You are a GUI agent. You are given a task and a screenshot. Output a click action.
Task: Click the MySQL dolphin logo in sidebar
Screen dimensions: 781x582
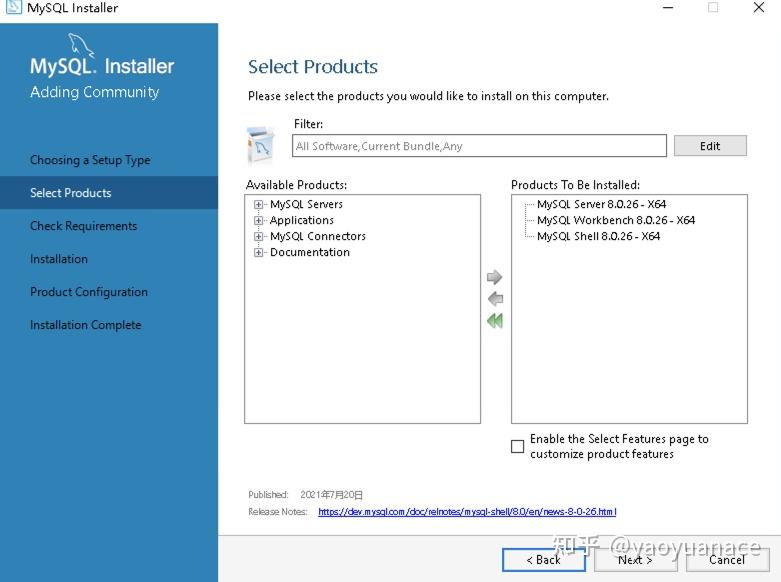pyautogui.click(x=81, y=46)
